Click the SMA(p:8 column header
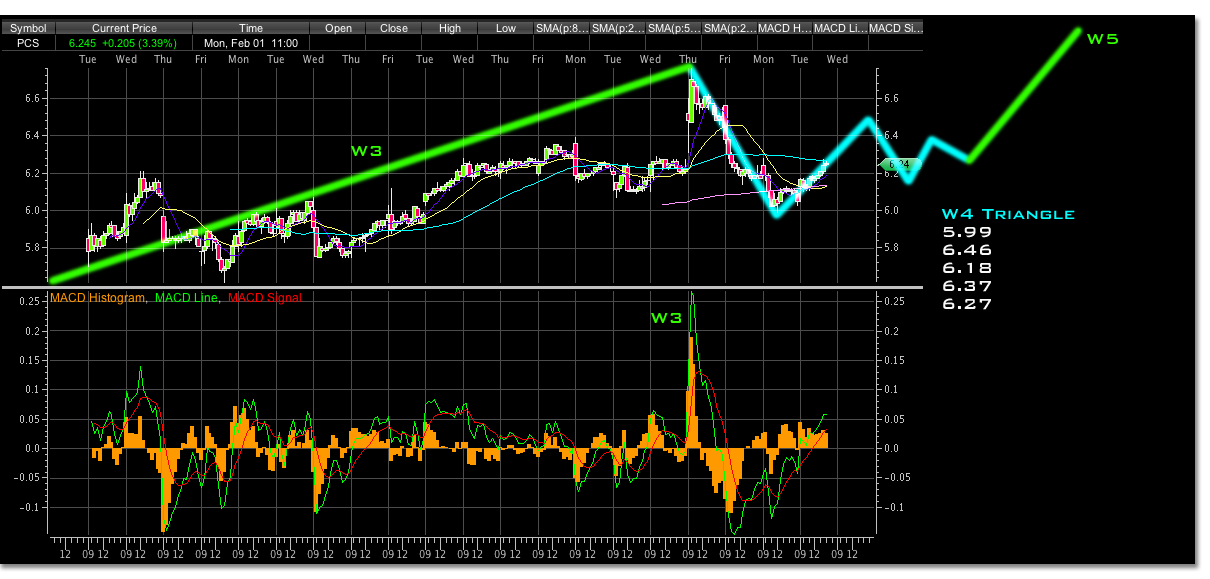Viewport: 1210px width, 579px height. (x=562, y=28)
